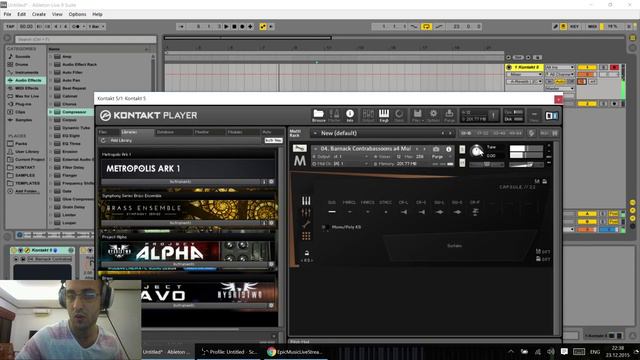Screen dimensions: 640x360
Task: Click Ableton Play transport button
Action: pyautogui.click(x=226, y=27)
